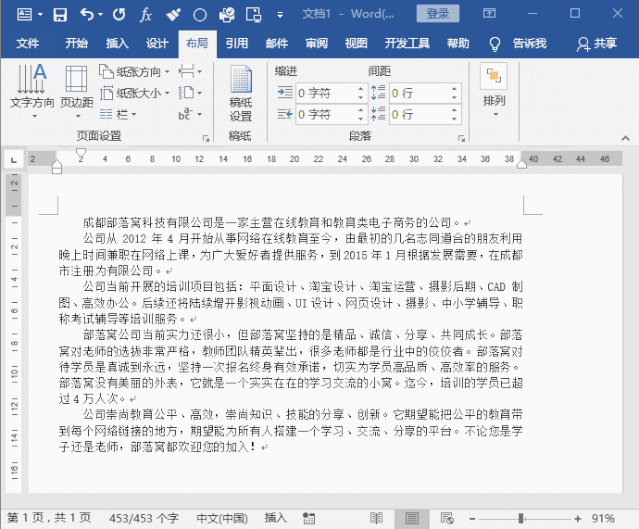Click the page count in status bar
This screenshot has height=529, width=639.
[x=49, y=518]
